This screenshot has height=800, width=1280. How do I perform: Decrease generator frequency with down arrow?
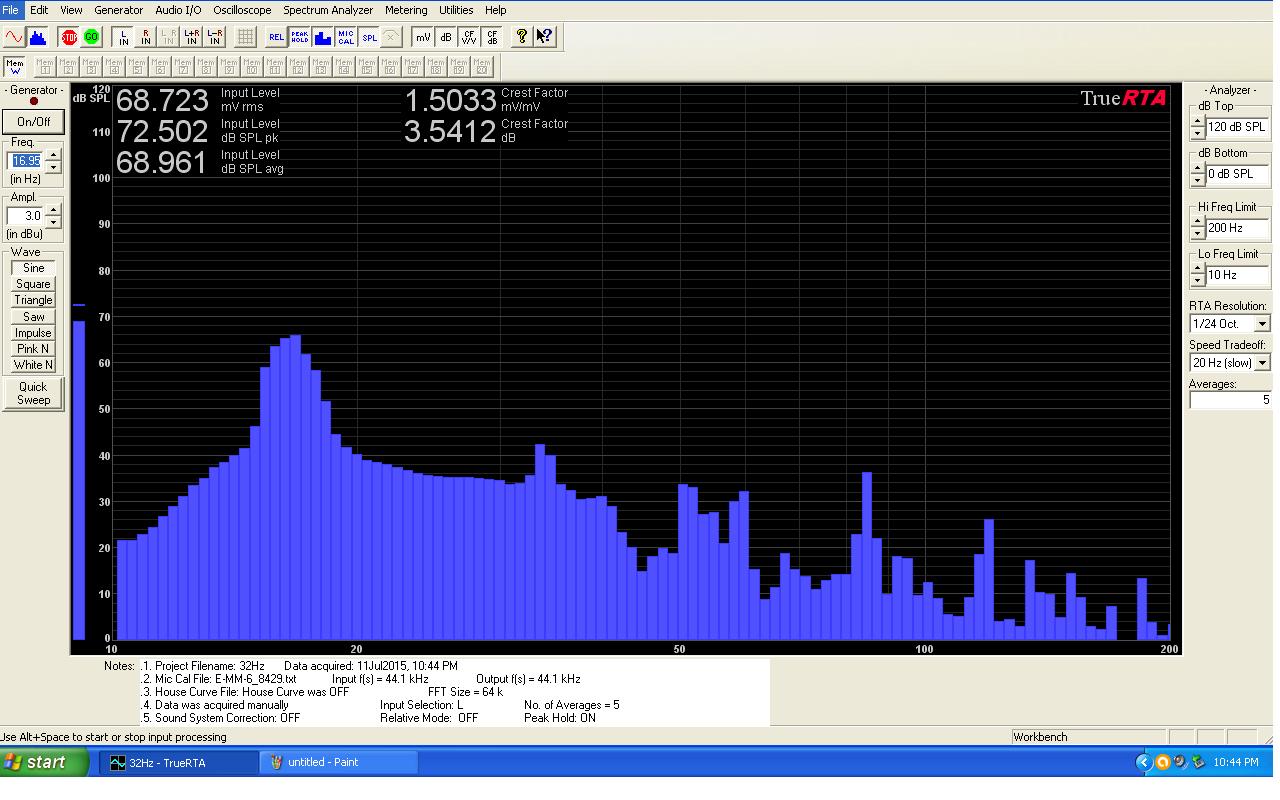pos(53,166)
